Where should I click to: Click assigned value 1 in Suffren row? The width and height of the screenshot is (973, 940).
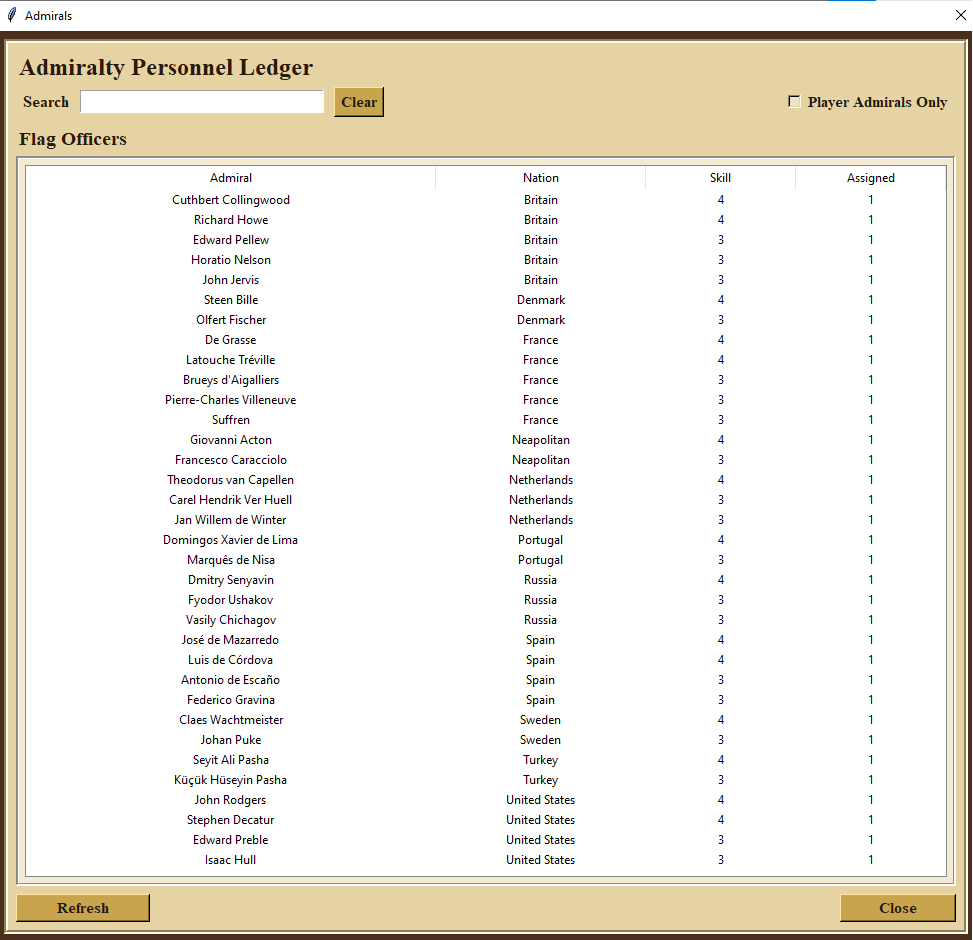tap(871, 420)
